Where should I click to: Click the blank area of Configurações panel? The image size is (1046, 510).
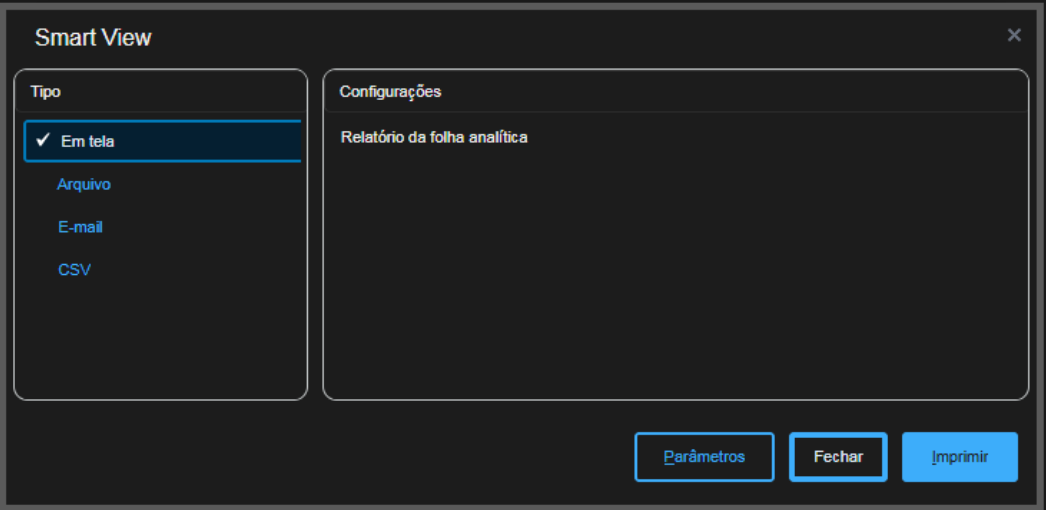[x=675, y=270]
